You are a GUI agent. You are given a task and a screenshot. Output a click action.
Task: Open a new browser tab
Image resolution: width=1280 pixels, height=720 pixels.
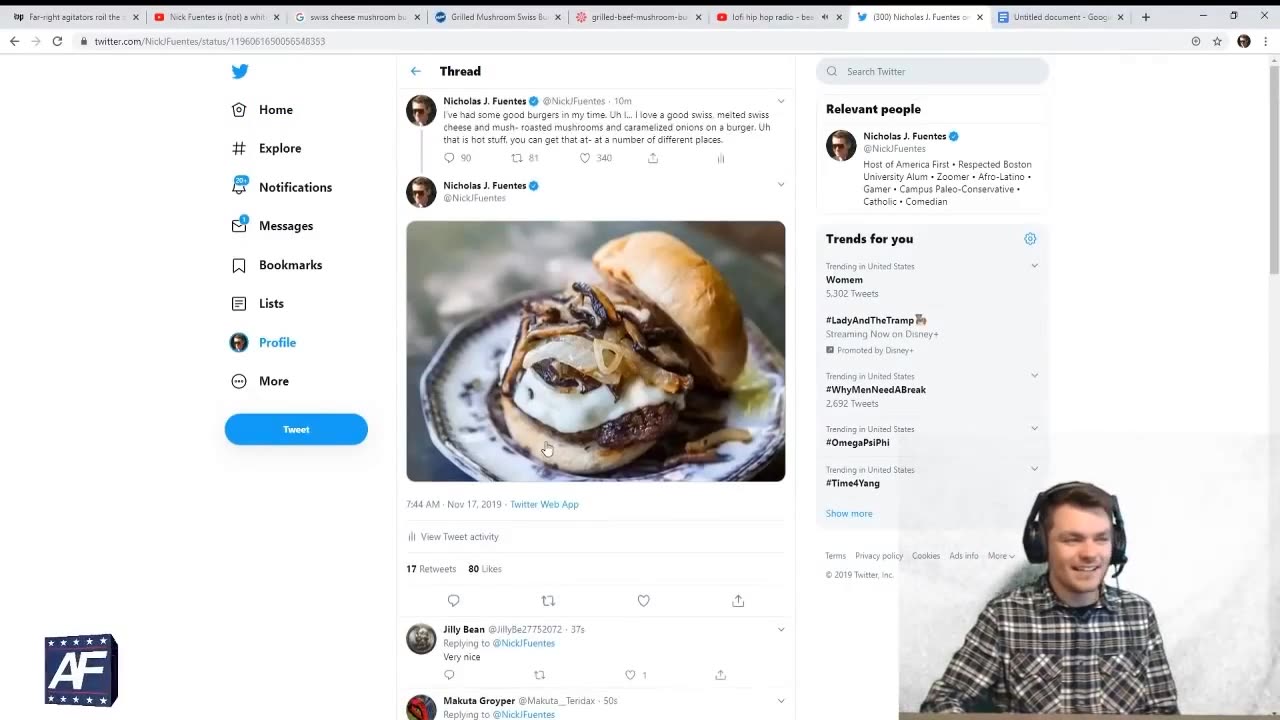tap(1146, 17)
